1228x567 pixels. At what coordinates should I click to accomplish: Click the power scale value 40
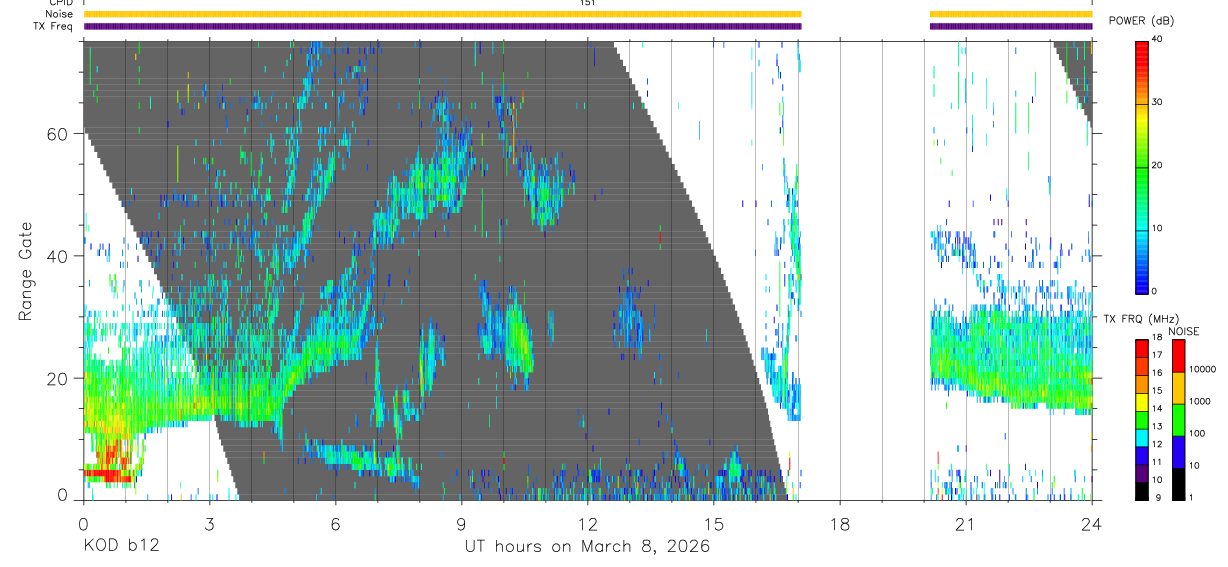[x=1159, y=40]
